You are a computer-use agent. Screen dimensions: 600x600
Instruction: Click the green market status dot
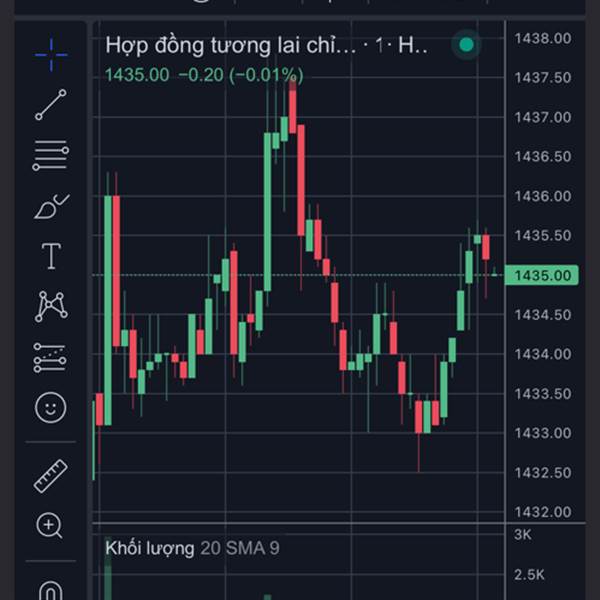pyautogui.click(x=466, y=45)
